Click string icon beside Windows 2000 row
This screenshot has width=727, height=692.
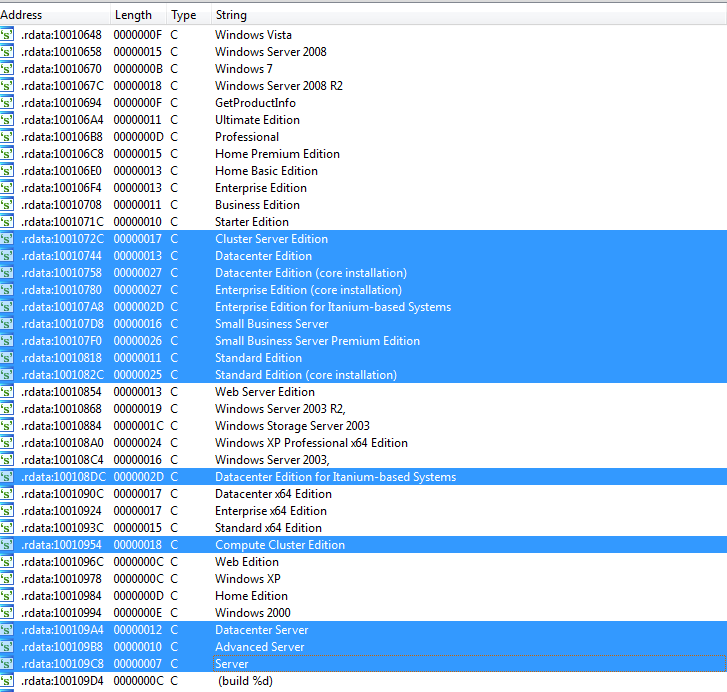(x=7, y=613)
